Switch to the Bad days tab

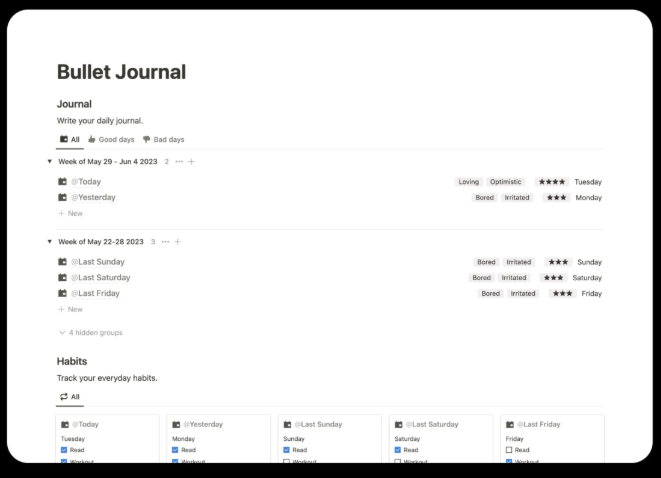point(164,140)
